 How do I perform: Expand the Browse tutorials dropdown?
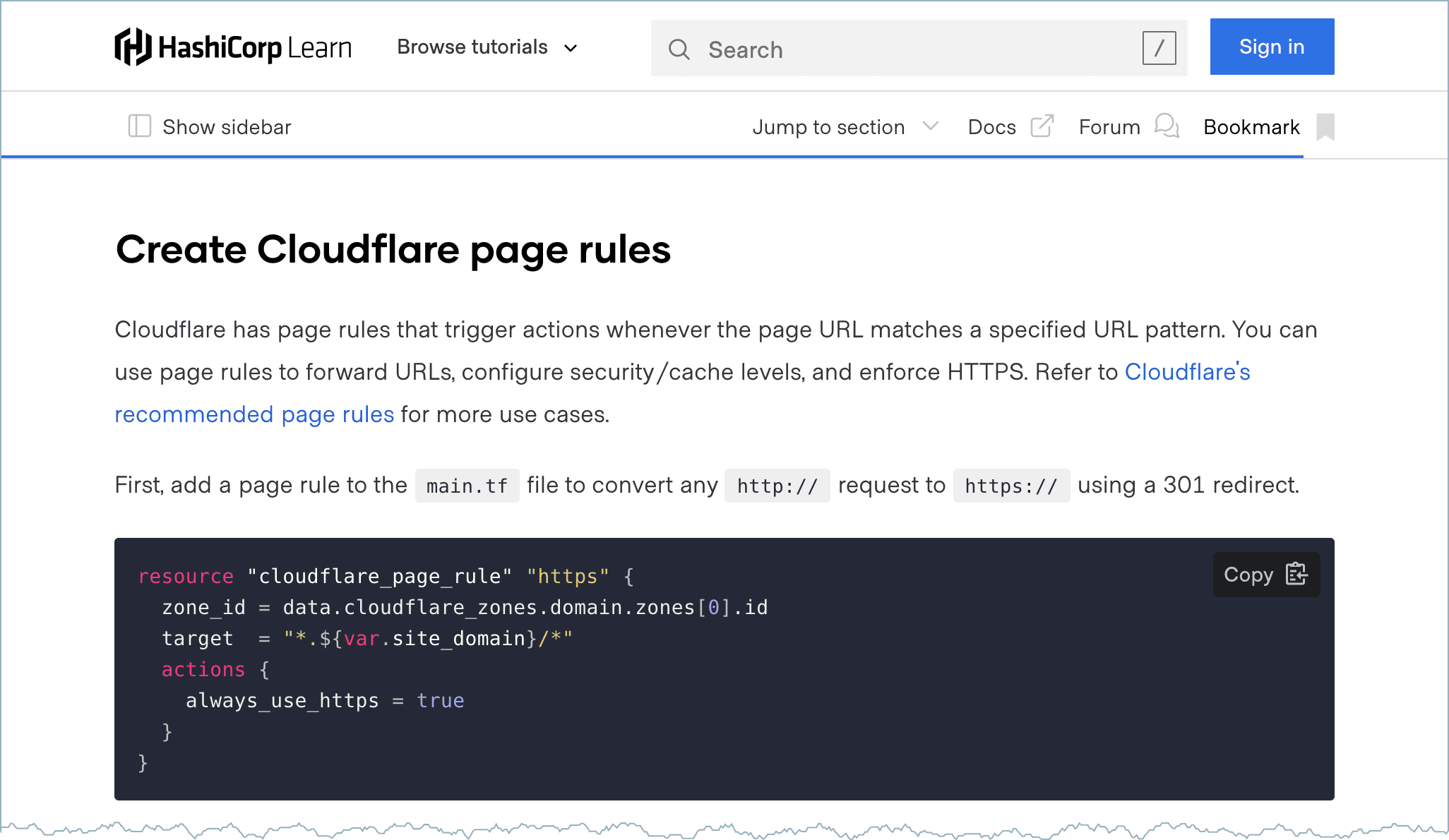486,46
